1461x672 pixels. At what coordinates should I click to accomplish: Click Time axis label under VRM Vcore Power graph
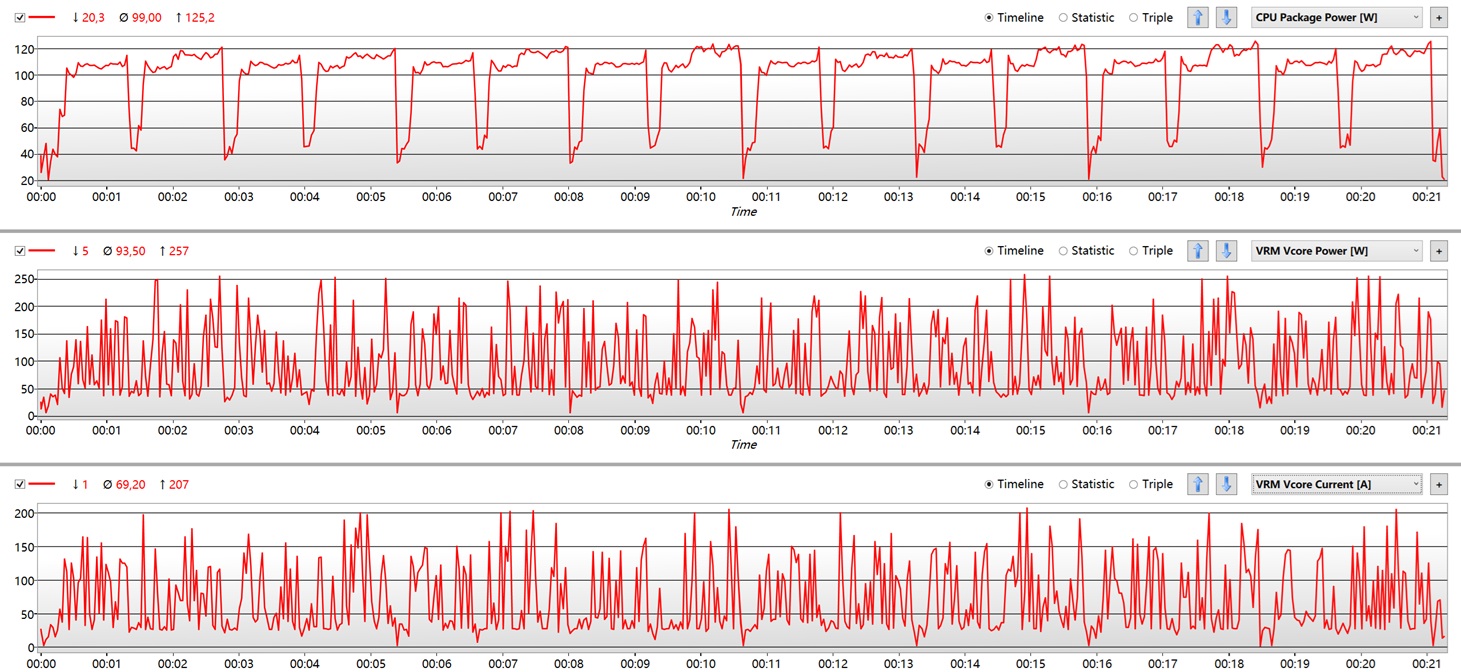click(743, 444)
